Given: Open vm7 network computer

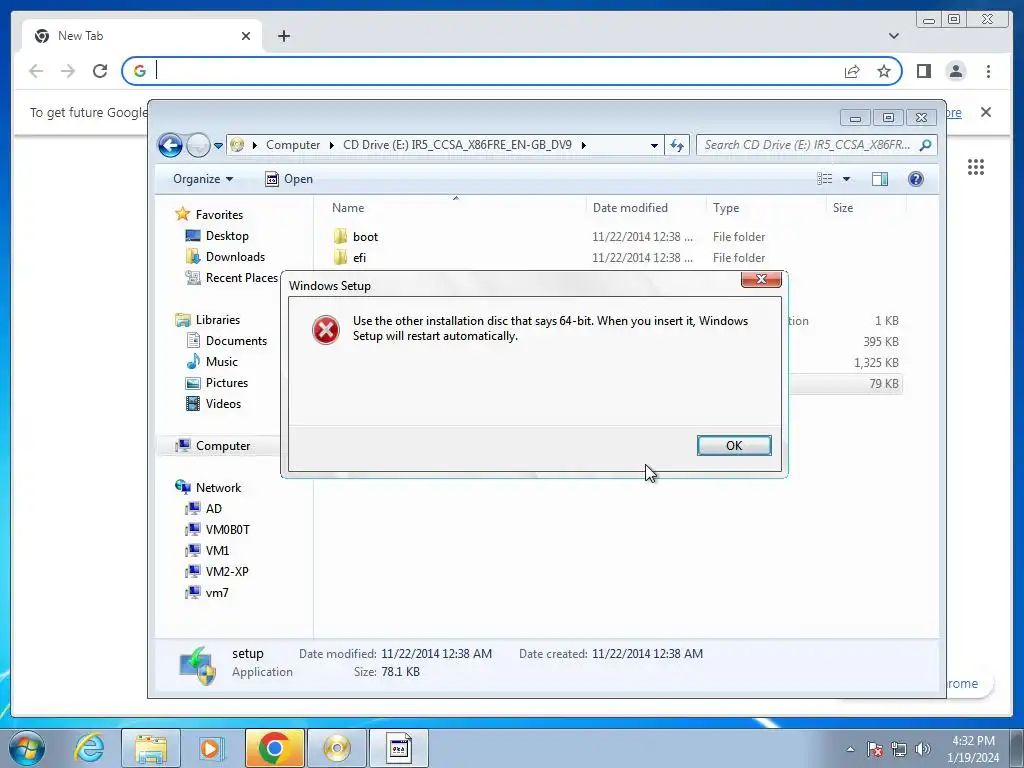Looking at the screenshot, I should click(x=217, y=592).
